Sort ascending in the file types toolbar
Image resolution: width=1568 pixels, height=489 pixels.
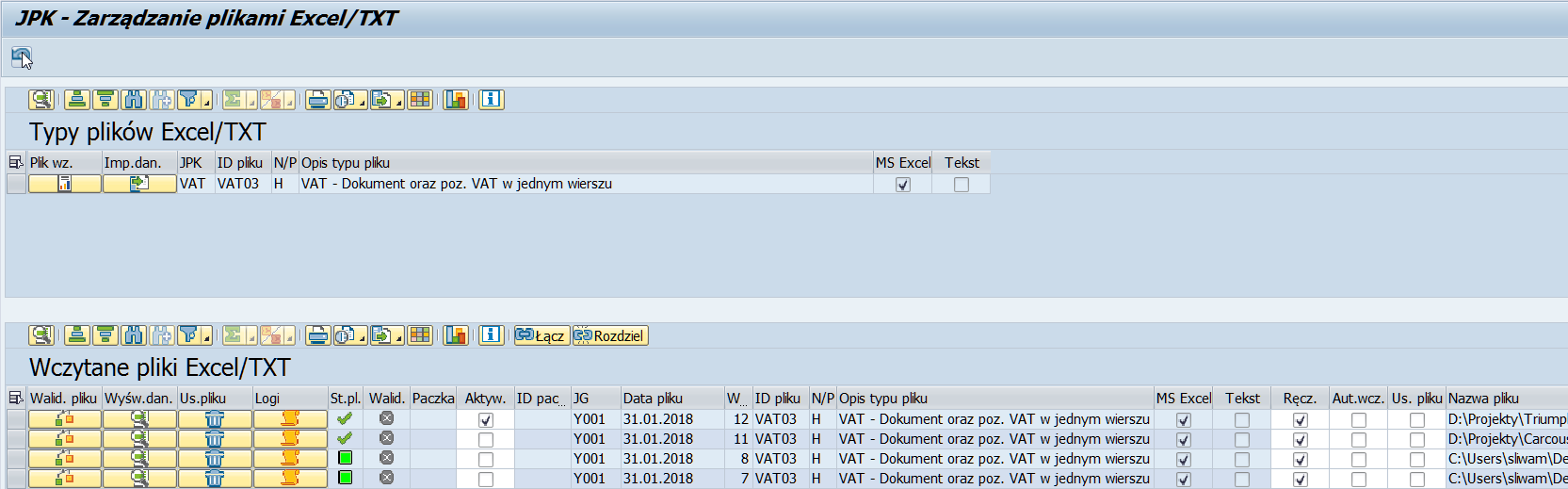point(77,100)
